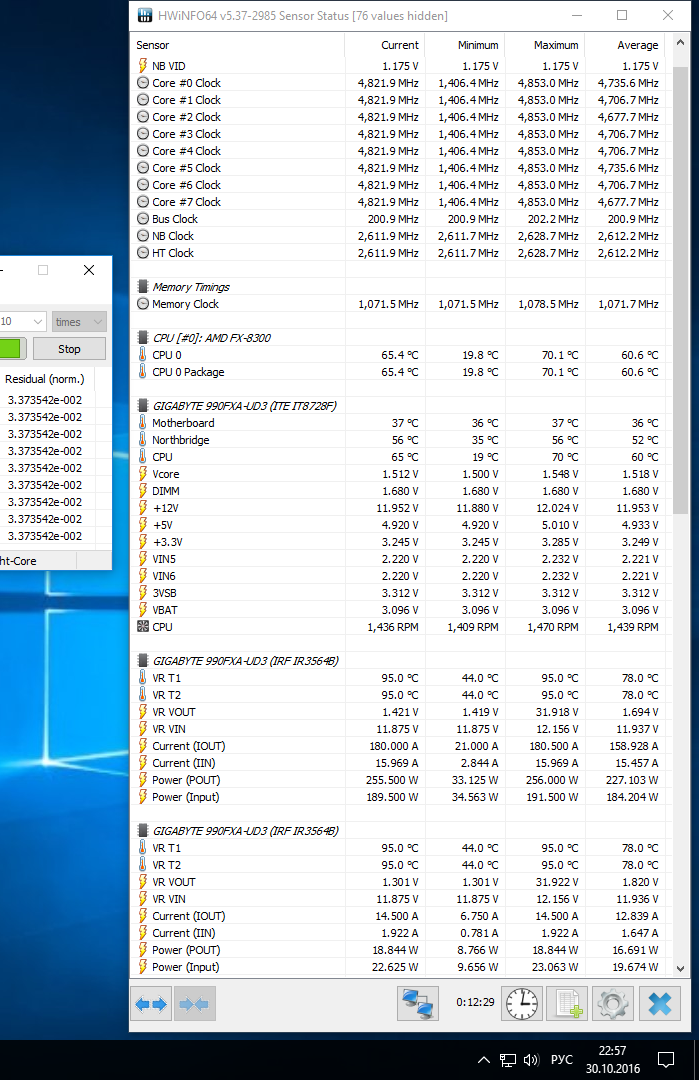699x1080 pixels.
Task: Click the green button beside Stop
Action: [x=13, y=349]
